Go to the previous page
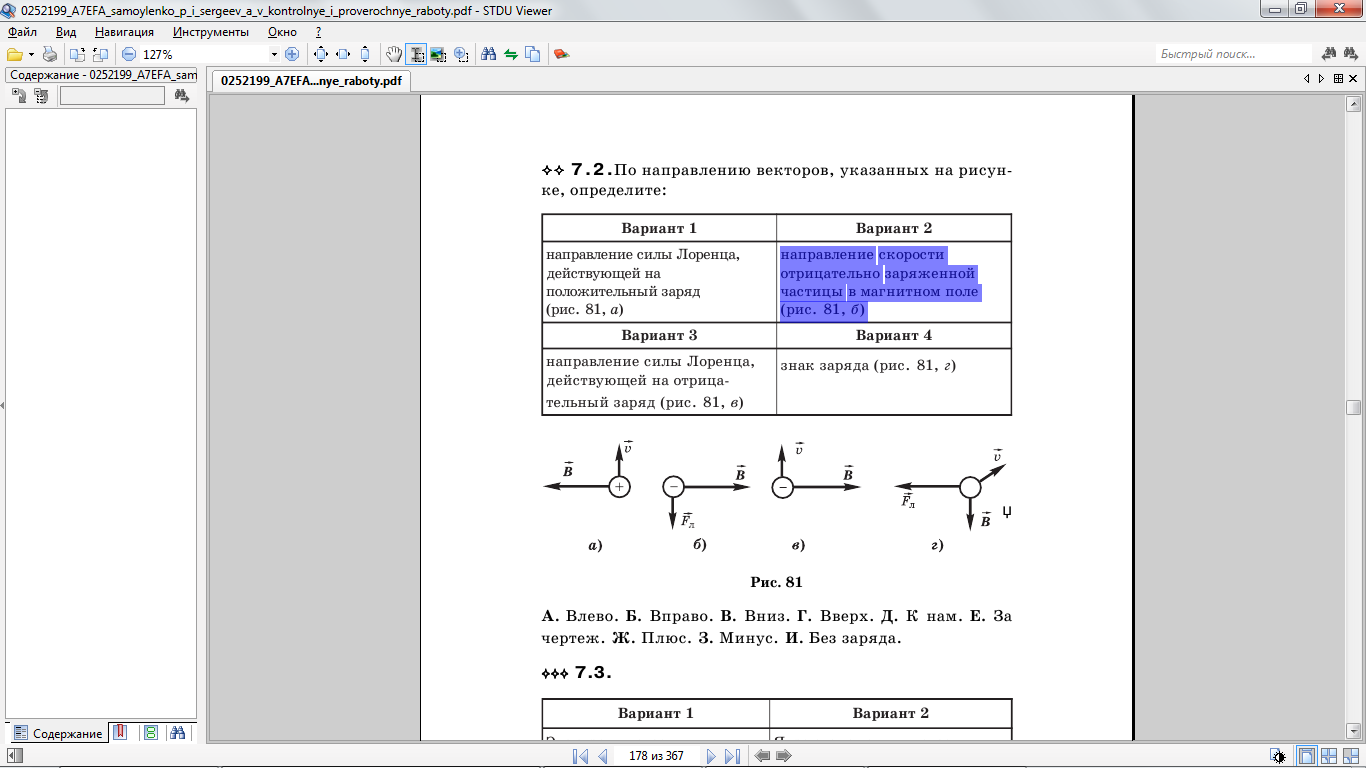Image resolution: width=1366 pixels, height=768 pixels. point(603,756)
